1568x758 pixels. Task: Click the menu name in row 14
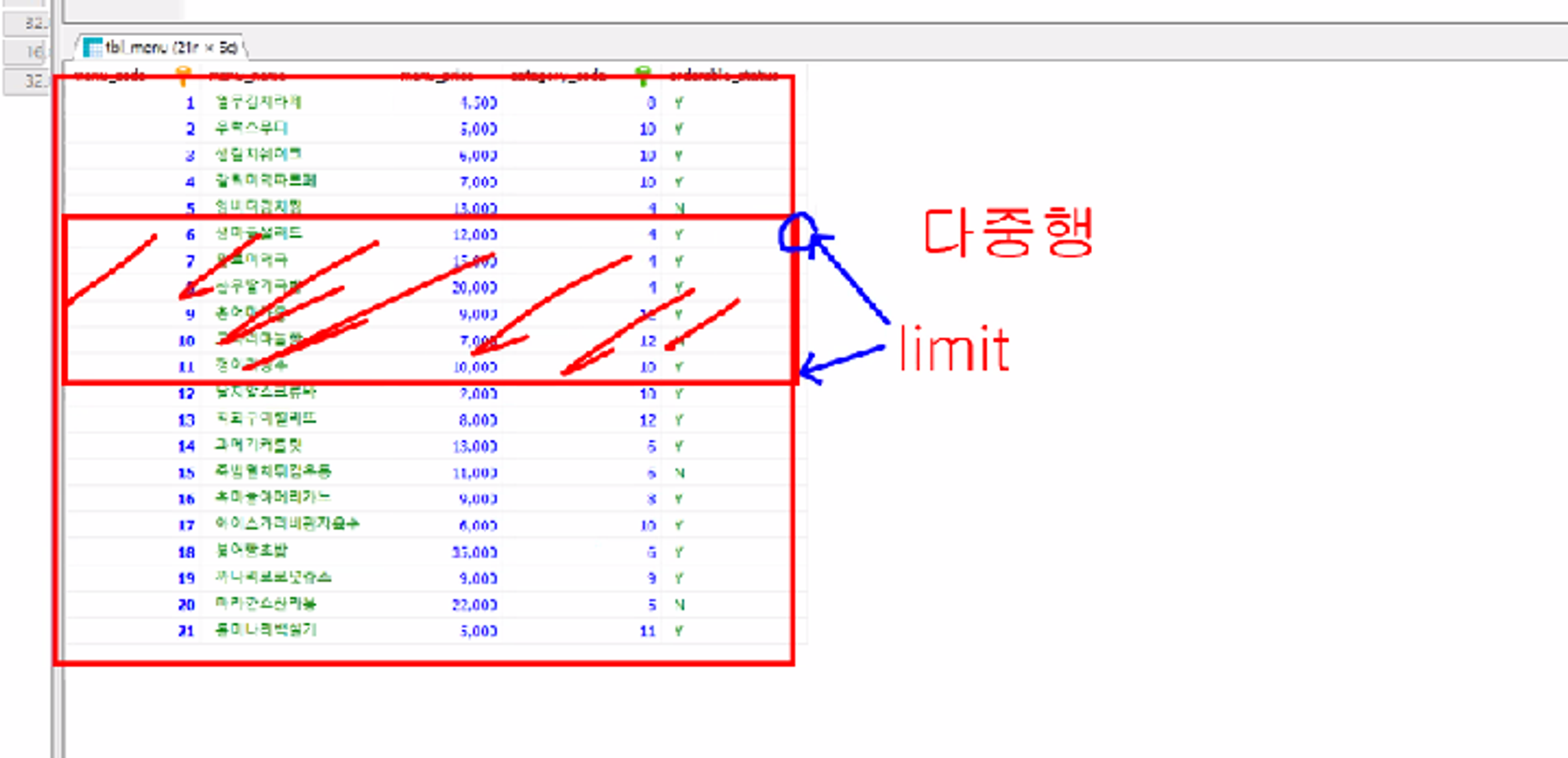[258, 445]
